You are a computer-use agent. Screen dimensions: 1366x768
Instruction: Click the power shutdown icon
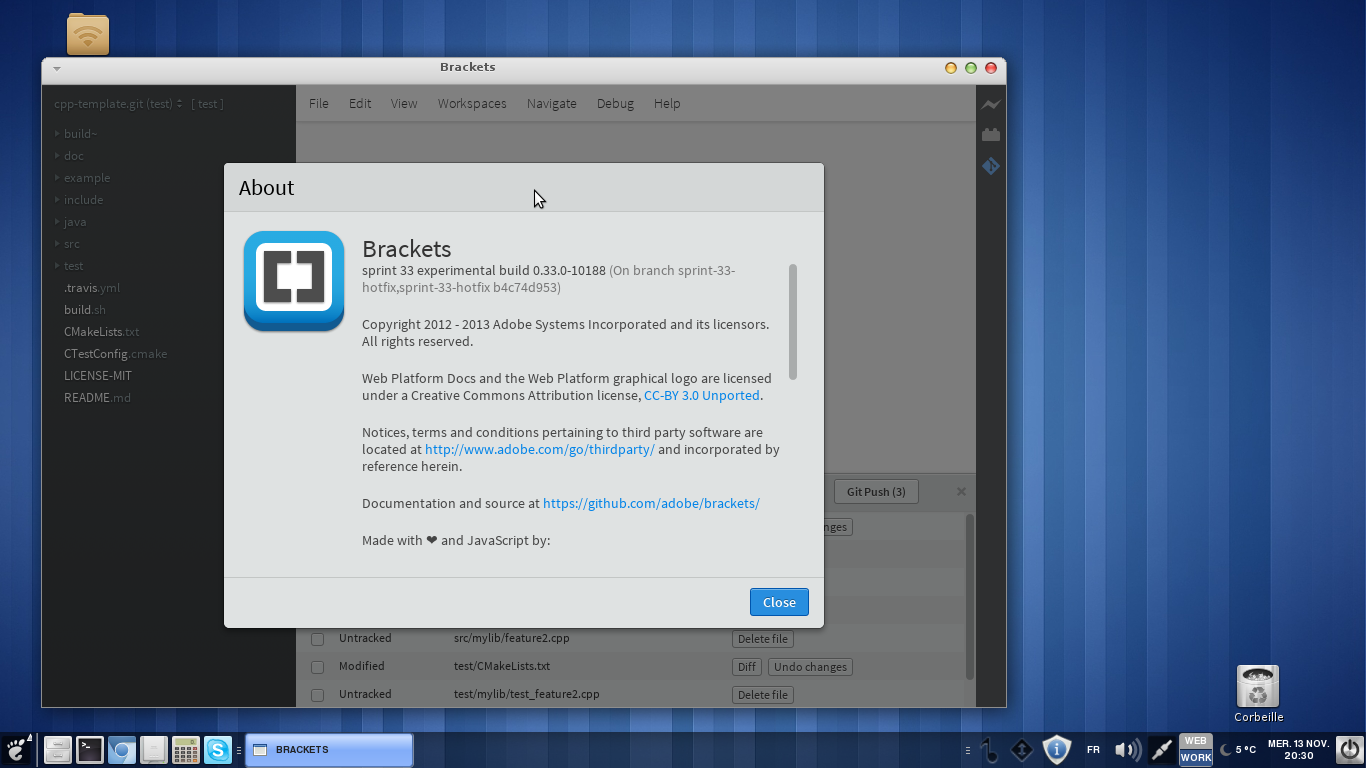(x=1349, y=749)
